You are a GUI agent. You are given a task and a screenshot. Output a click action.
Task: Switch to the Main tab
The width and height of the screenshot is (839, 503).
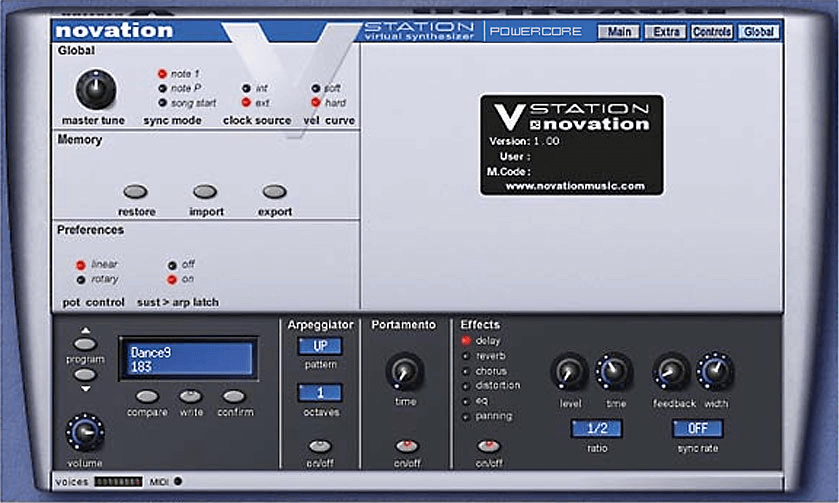point(619,32)
